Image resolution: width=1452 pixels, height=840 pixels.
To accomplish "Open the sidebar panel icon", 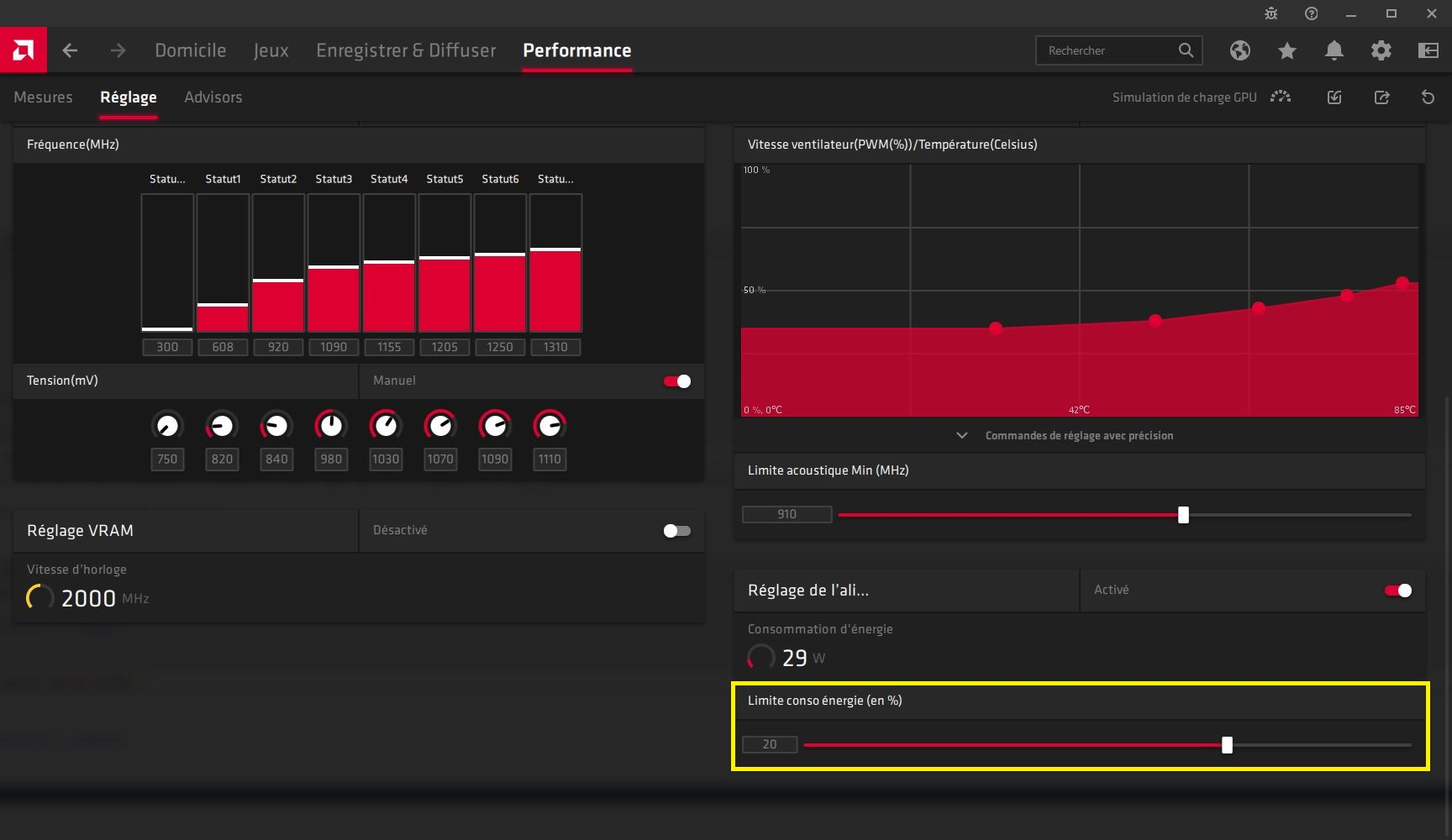I will click(x=1428, y=50).
